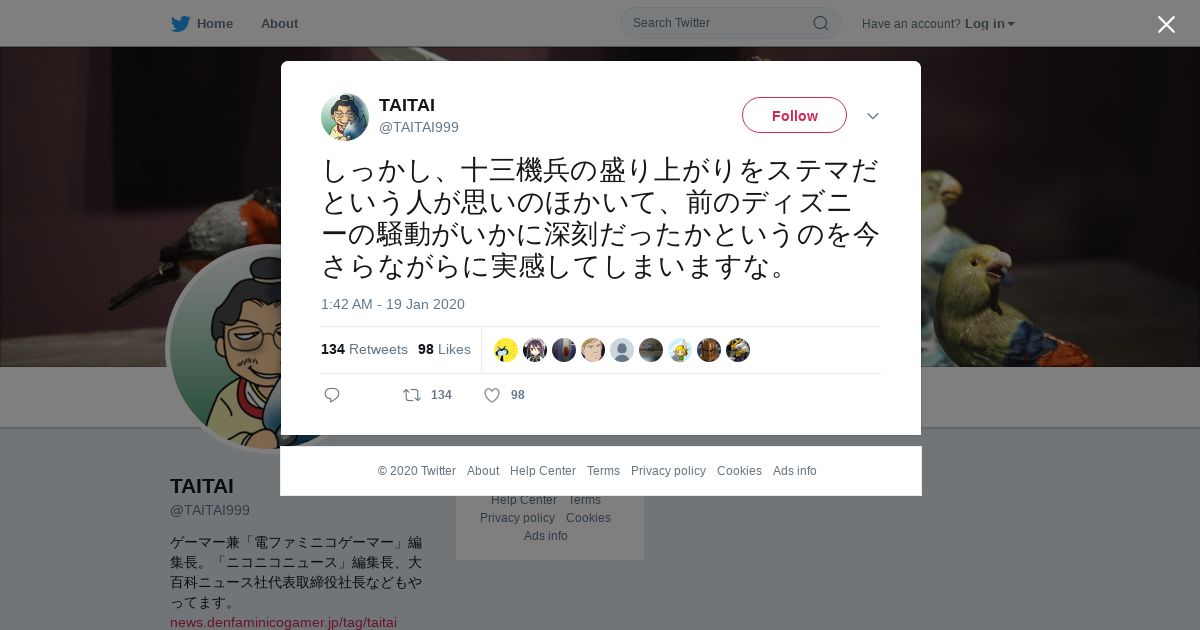This screenshot has height=630, width=1200.
Task: Retweet using the retweet arrows icon
Action: pos(412,395)
